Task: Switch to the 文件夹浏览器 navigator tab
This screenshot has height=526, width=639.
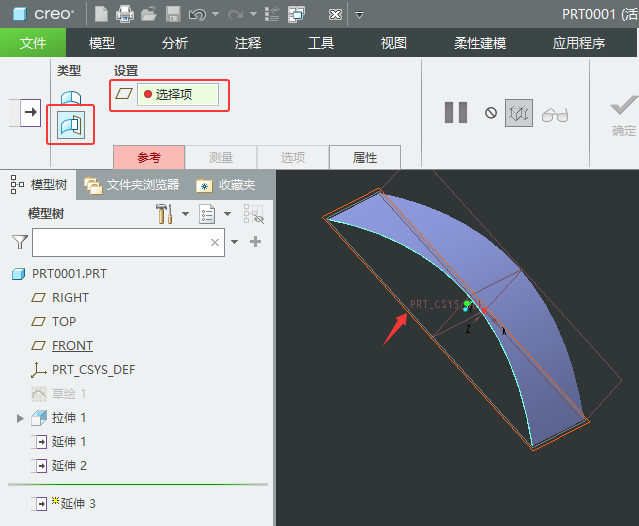Action: pyautogui.click(x=132, y=185)
